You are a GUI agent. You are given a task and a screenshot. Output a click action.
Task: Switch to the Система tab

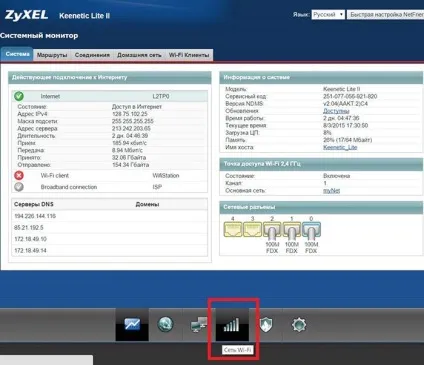(x=17, y=54)
